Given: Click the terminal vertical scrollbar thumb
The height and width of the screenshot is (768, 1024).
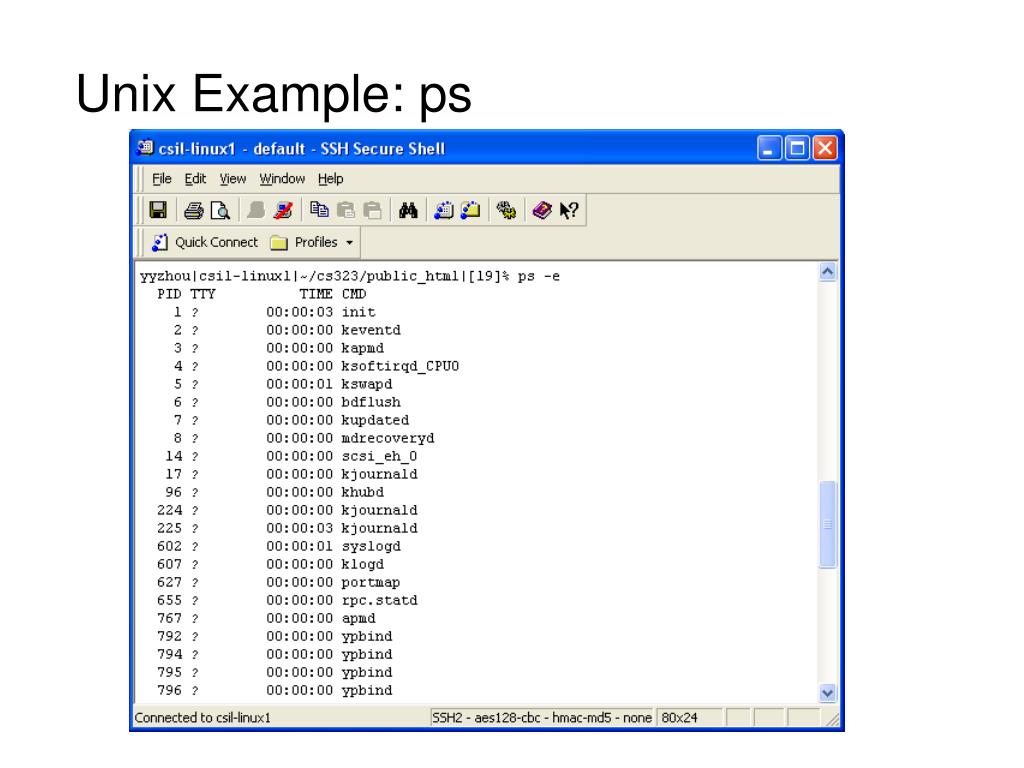Looking at the screenshot, I should coord(827,524).
